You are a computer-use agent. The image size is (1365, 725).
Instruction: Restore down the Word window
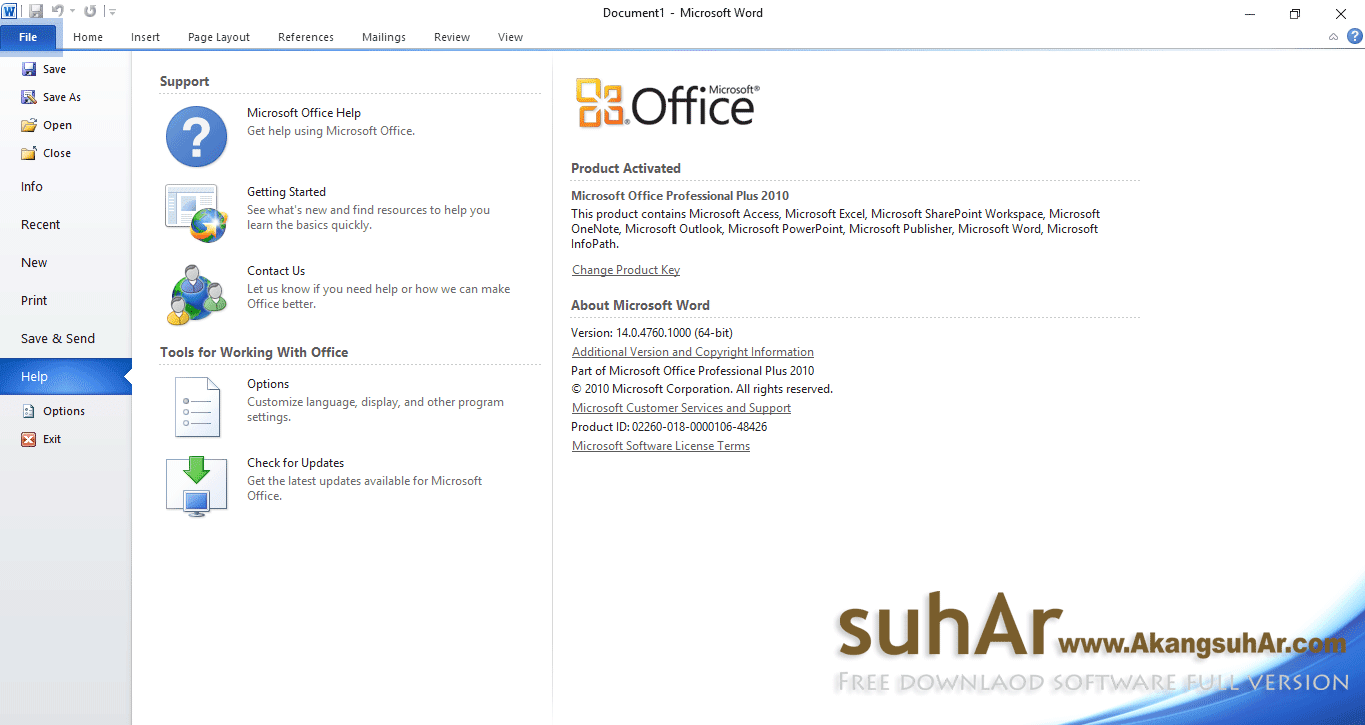(x=1295, y=13)
